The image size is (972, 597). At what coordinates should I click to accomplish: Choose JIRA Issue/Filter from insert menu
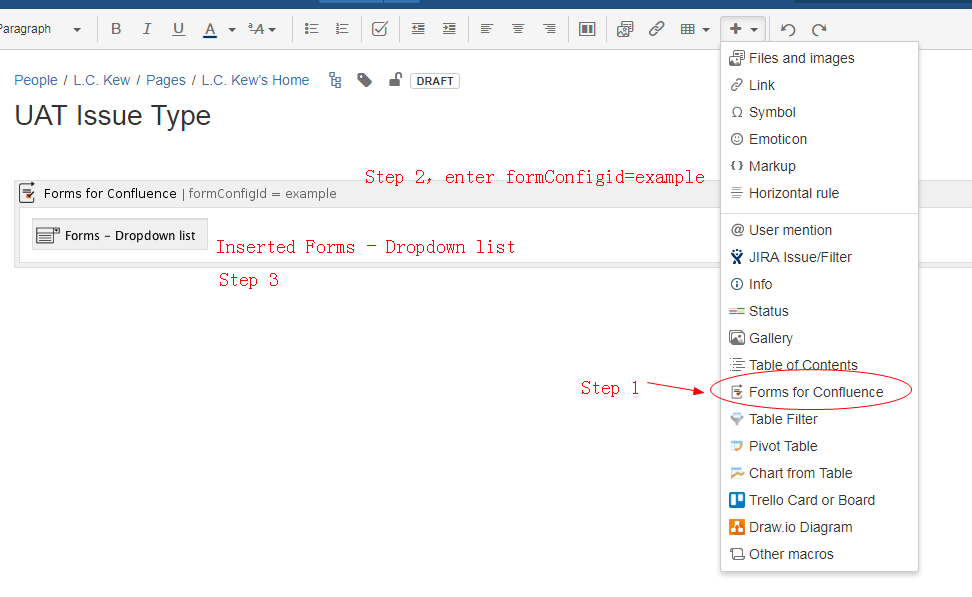pyautogui.click(x=819, y=257)
